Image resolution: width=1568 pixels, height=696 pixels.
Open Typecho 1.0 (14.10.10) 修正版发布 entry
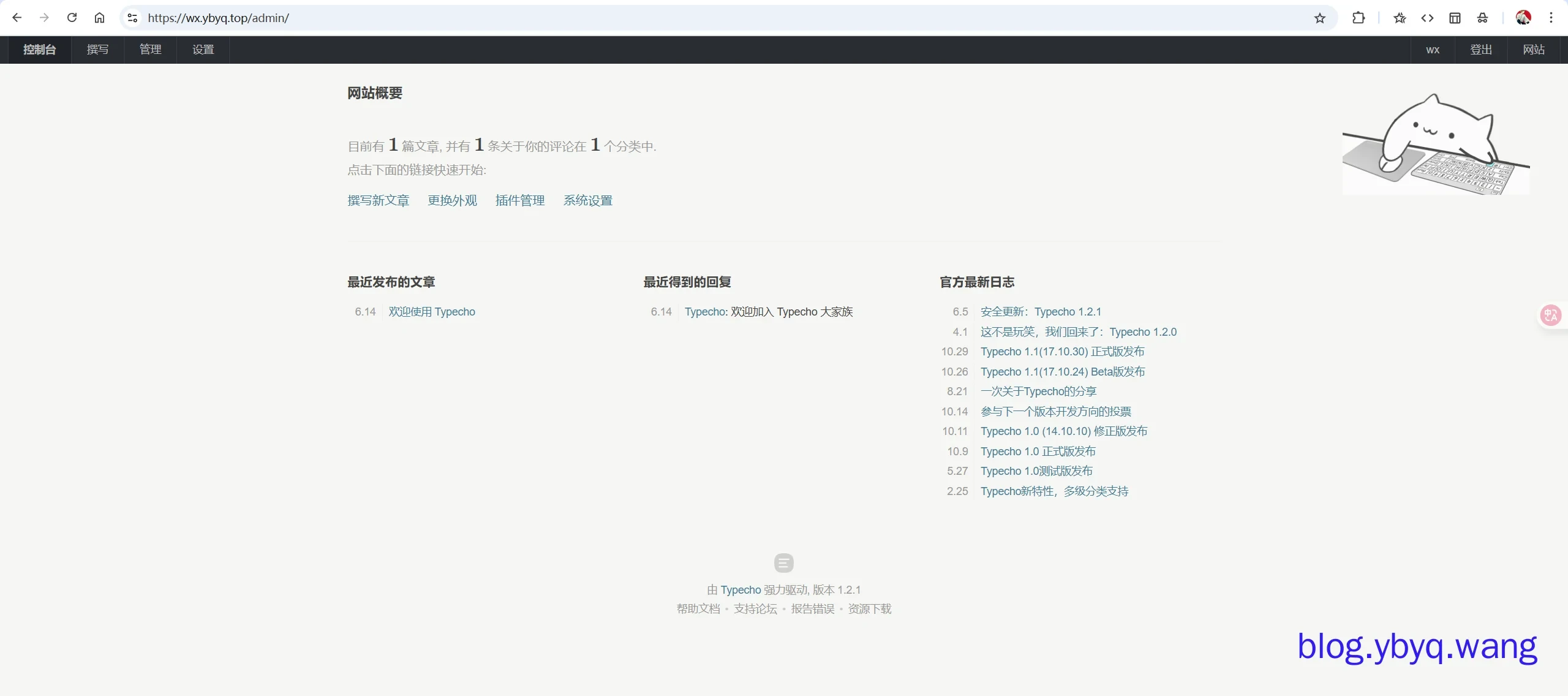tap(1064, 431)
